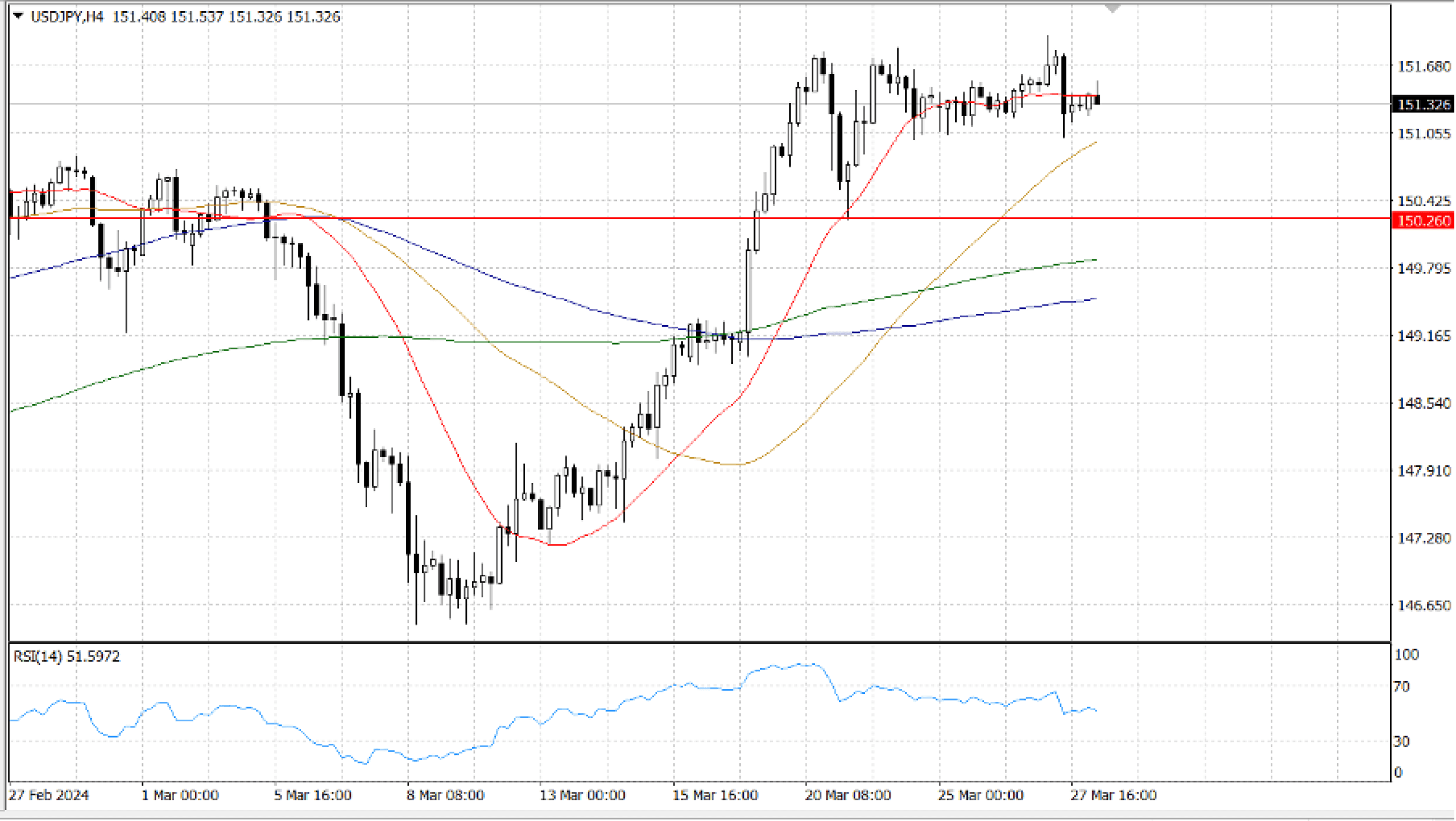This screenshot has height=821, width=1456.
Task: Click the 149.165 price scale label
Action: coord(1423,336)
